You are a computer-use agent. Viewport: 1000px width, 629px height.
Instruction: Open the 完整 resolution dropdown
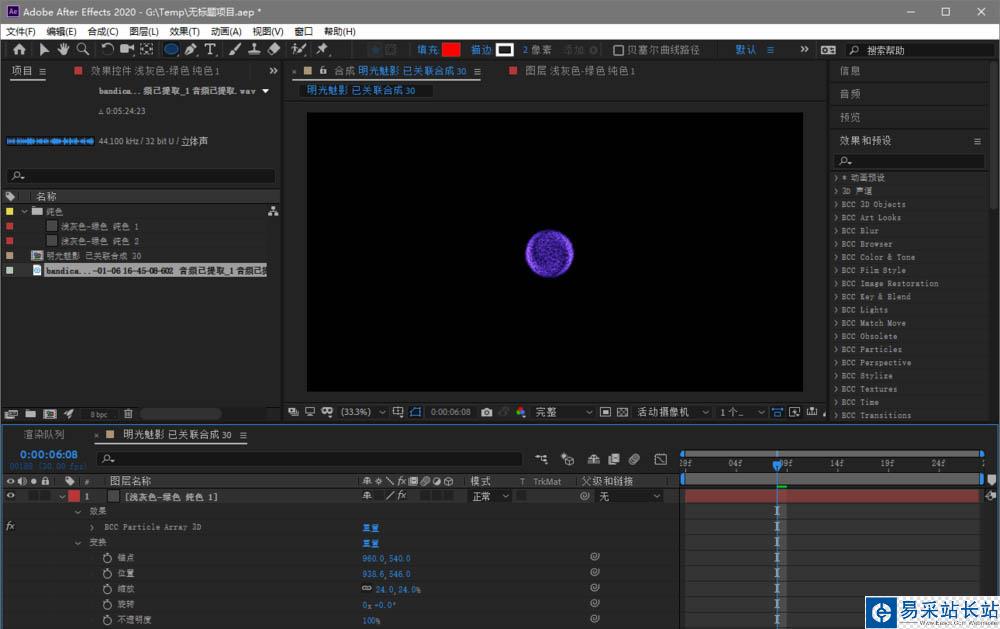tap(558, 412)
